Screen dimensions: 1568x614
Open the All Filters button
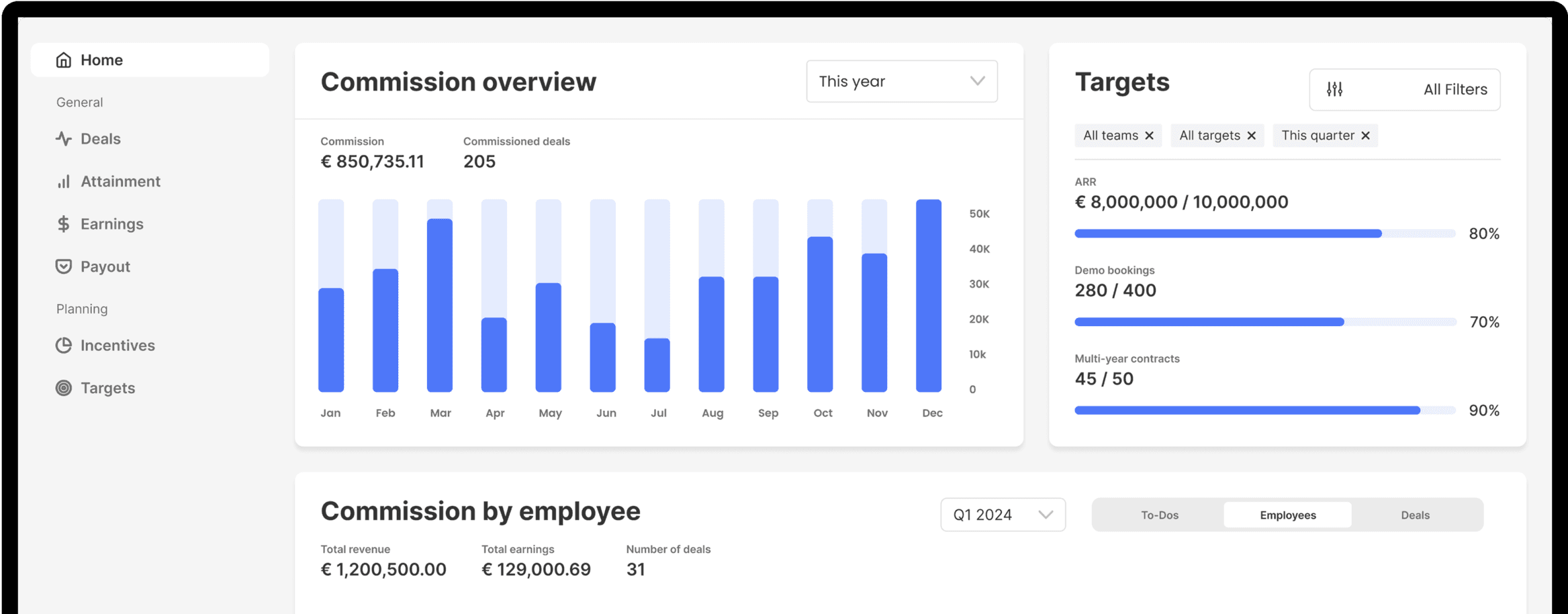[x=1404, y=89]
